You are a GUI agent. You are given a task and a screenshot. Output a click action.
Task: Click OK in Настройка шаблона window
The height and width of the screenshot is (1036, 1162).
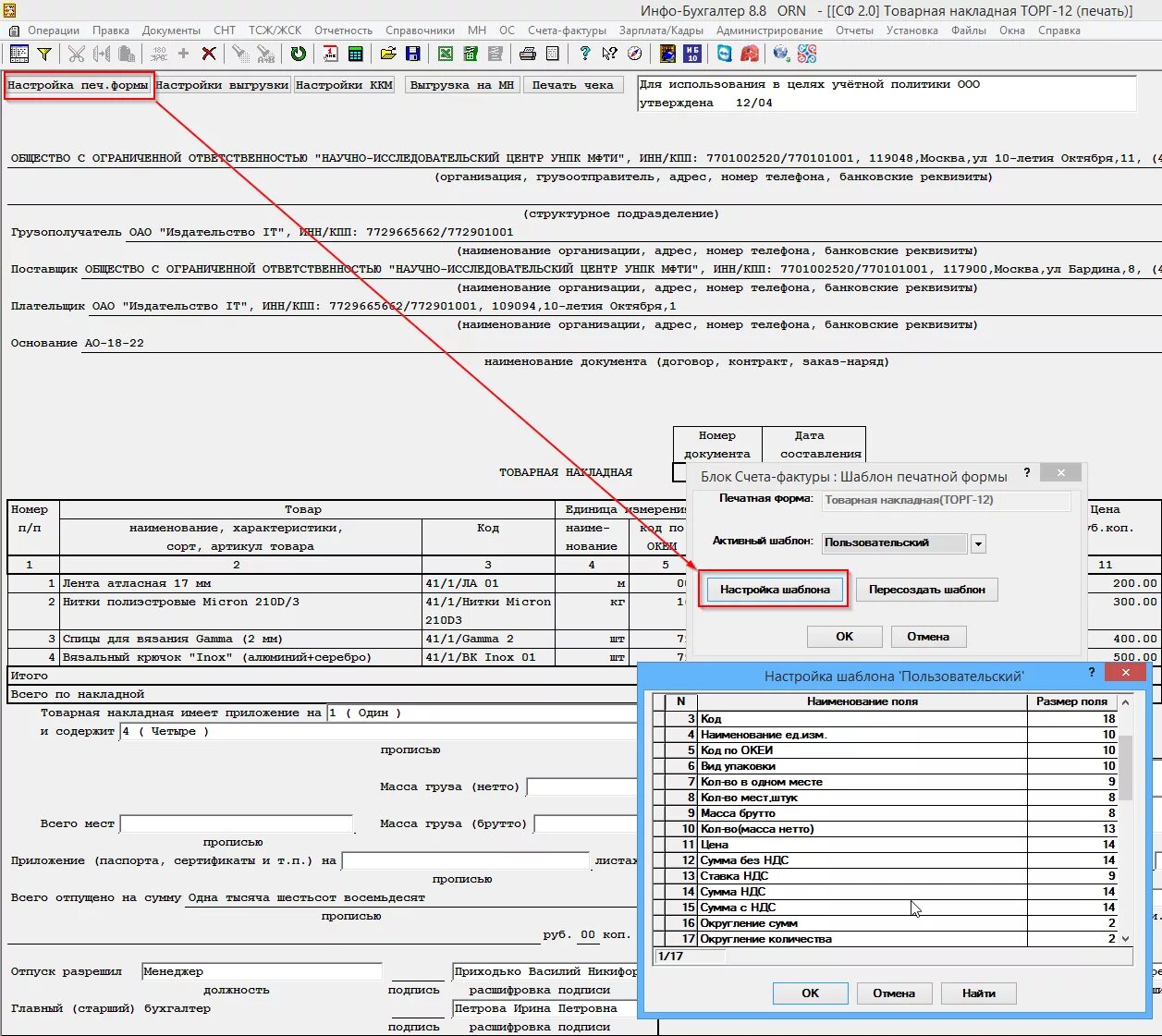pyautogui.click(x=811, y=993)
